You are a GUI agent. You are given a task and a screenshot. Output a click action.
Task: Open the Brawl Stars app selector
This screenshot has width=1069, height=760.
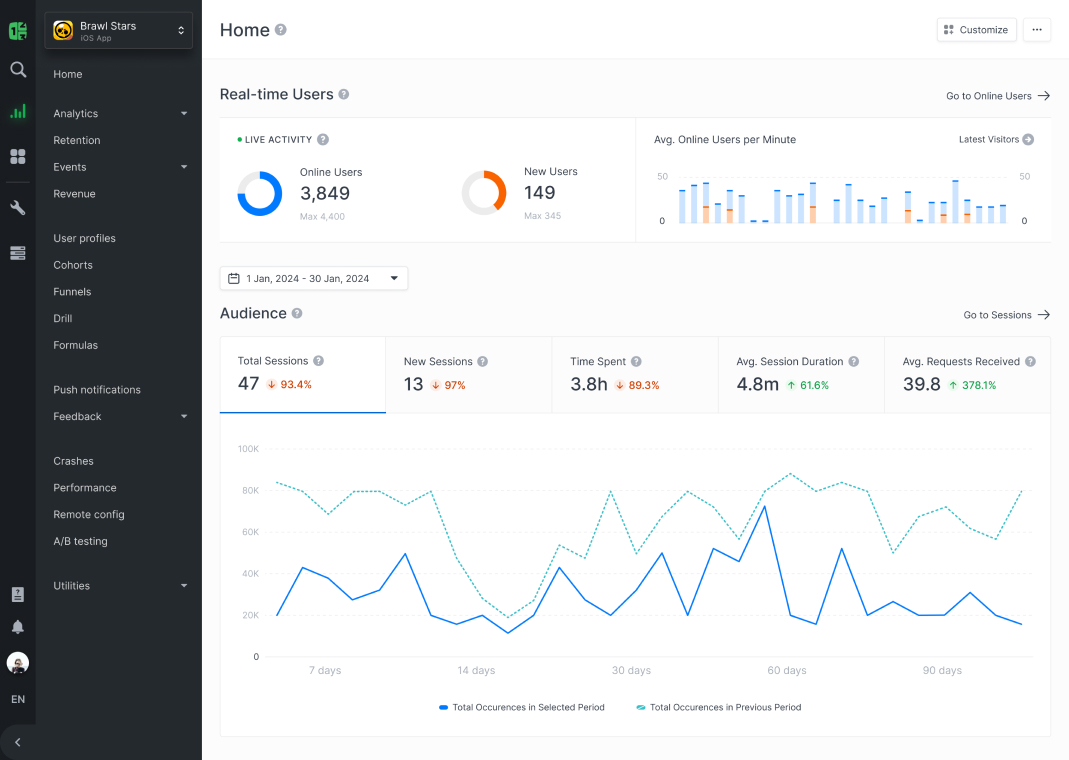[x=118, y=31]
